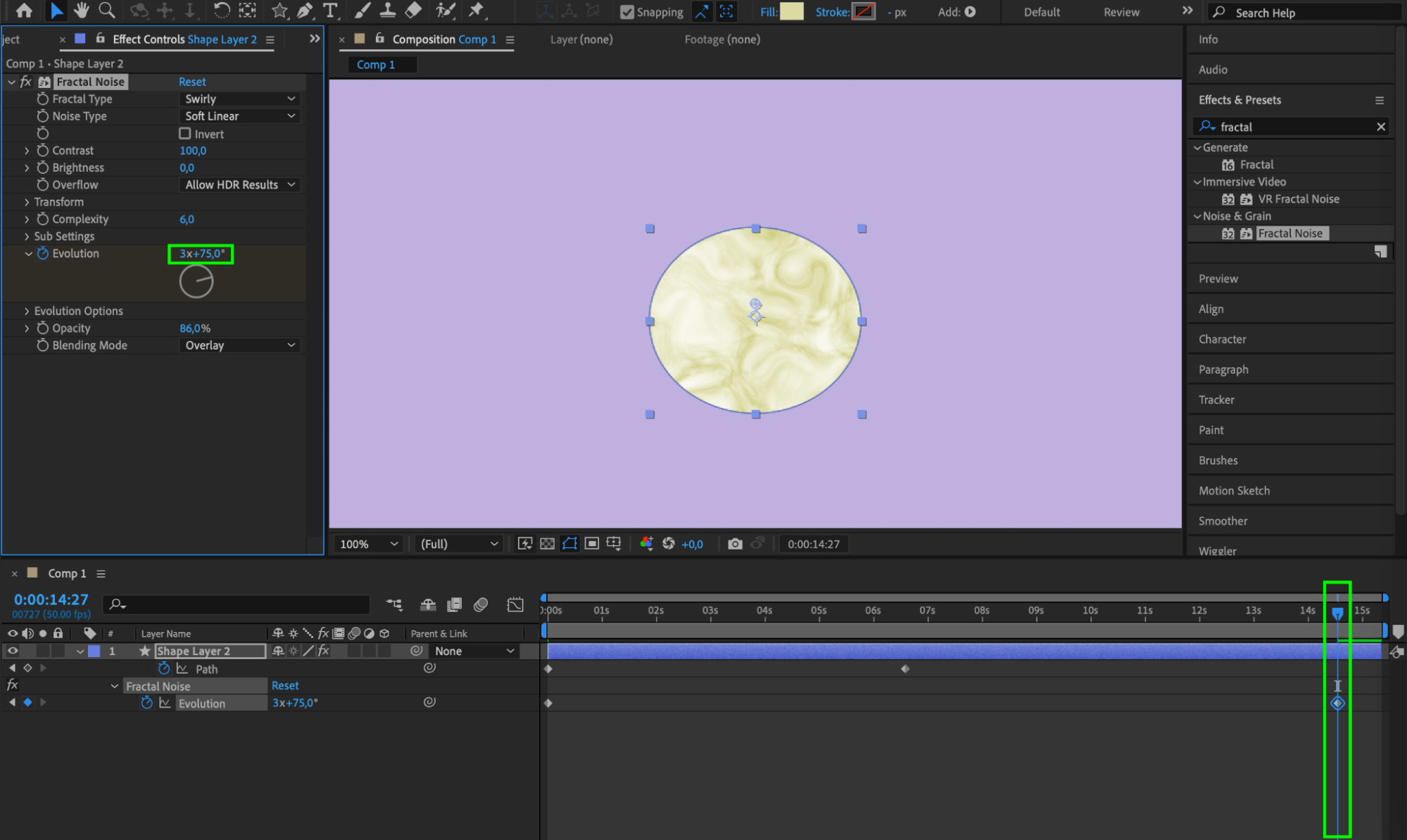Open the Blending Mode dropdown
This screenshot has height=840, width=1407.
click(239, 345)
